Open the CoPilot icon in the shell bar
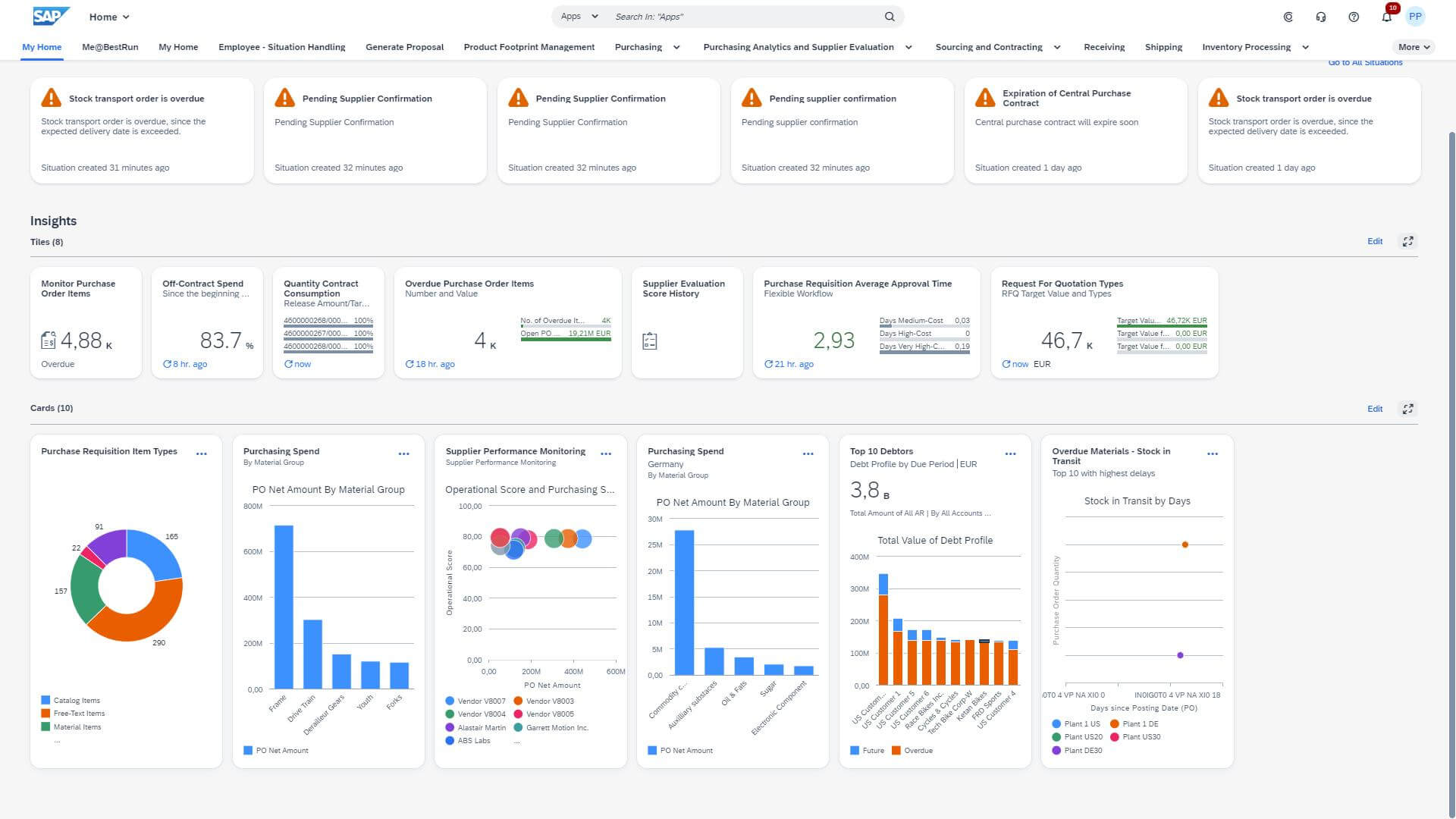This screenshot has width=1456, height=819. click(x=1288, y=16)
